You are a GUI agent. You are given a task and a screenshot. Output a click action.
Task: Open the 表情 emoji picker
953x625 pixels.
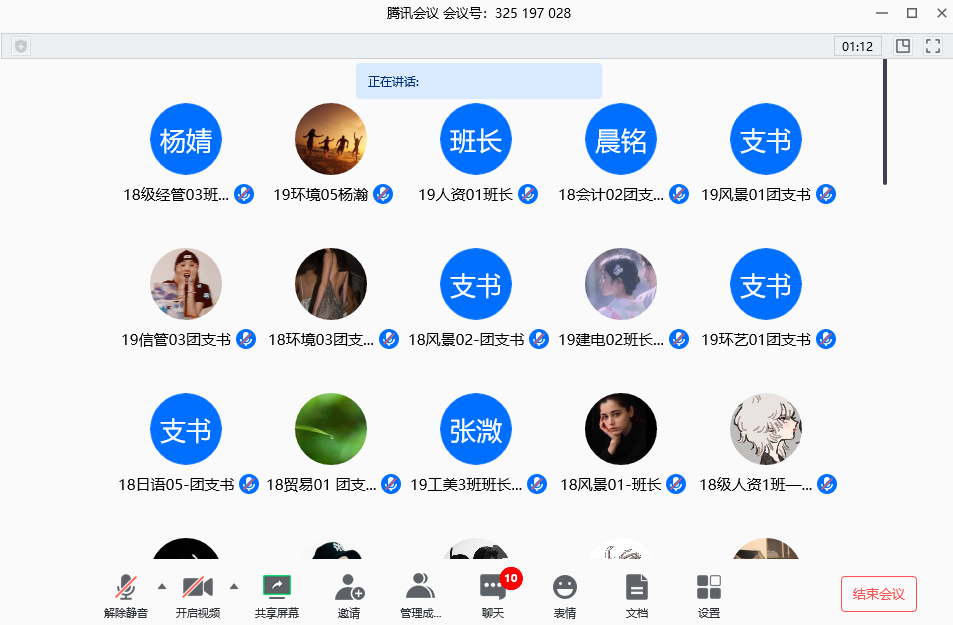(x=565, y=595)
